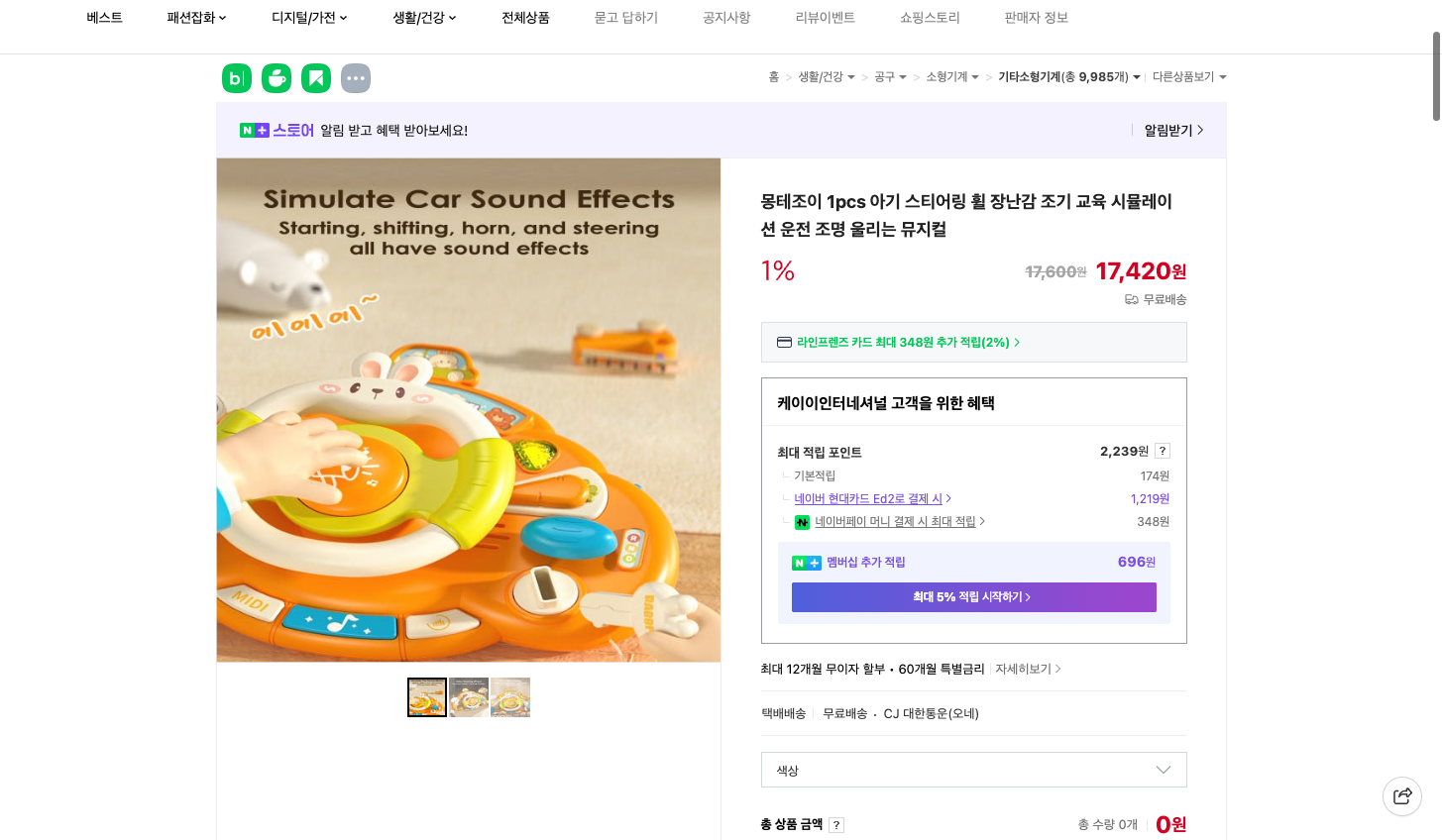The height and width of the screenshot is (840, 1442).
Task: Open the more share options icon
Action: [355, 77]
